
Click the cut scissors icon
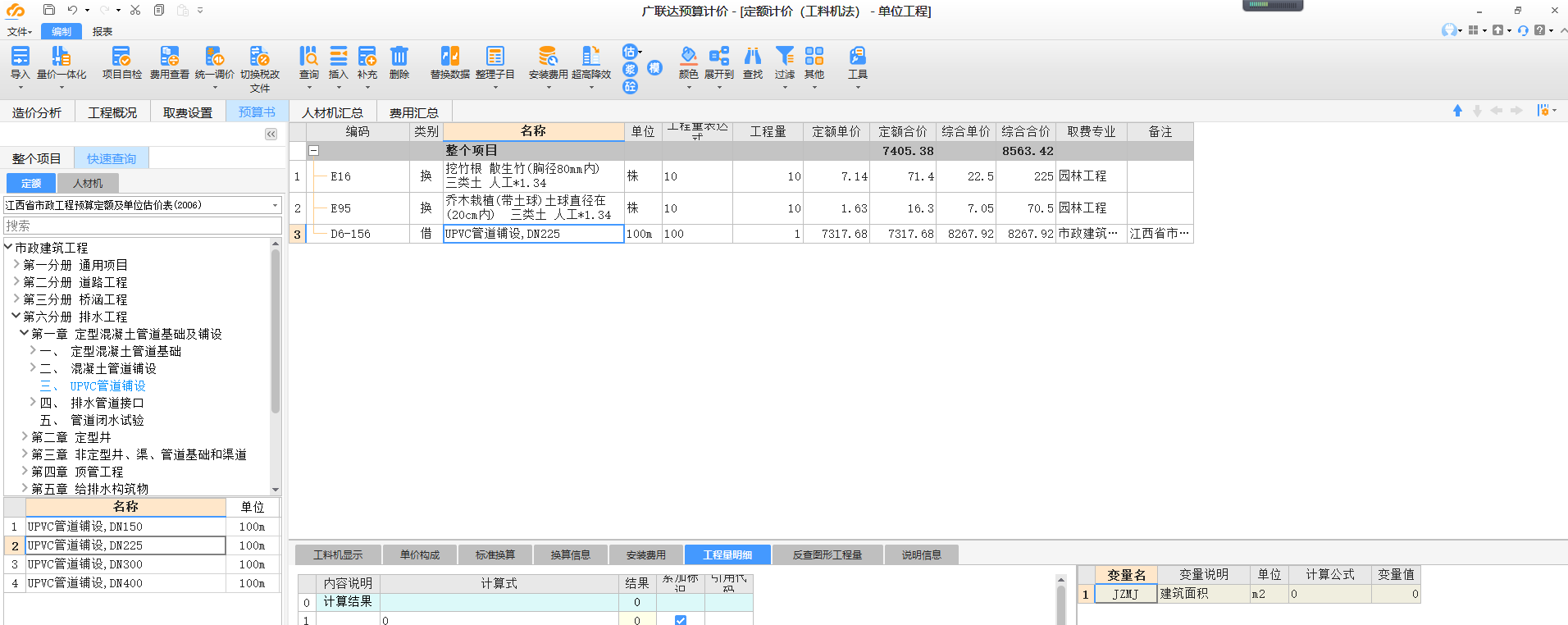tap(135, 11)
